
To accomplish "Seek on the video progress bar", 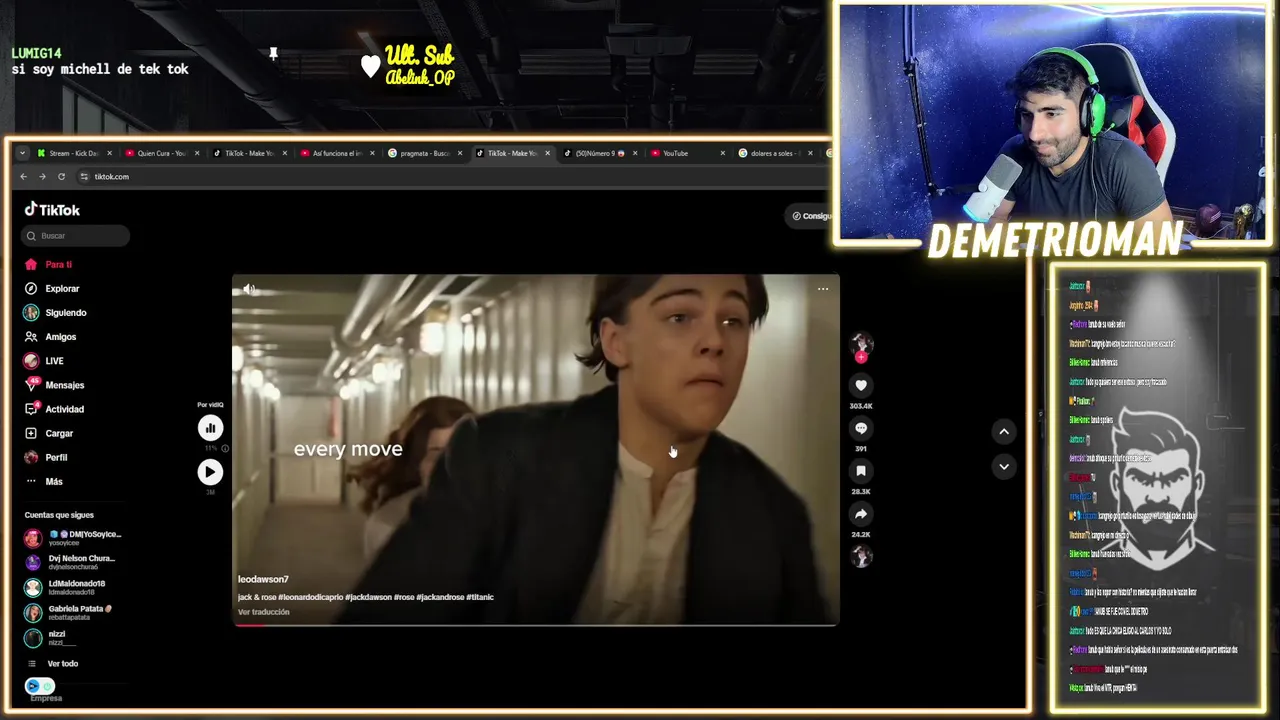I will tap(536, 625).
